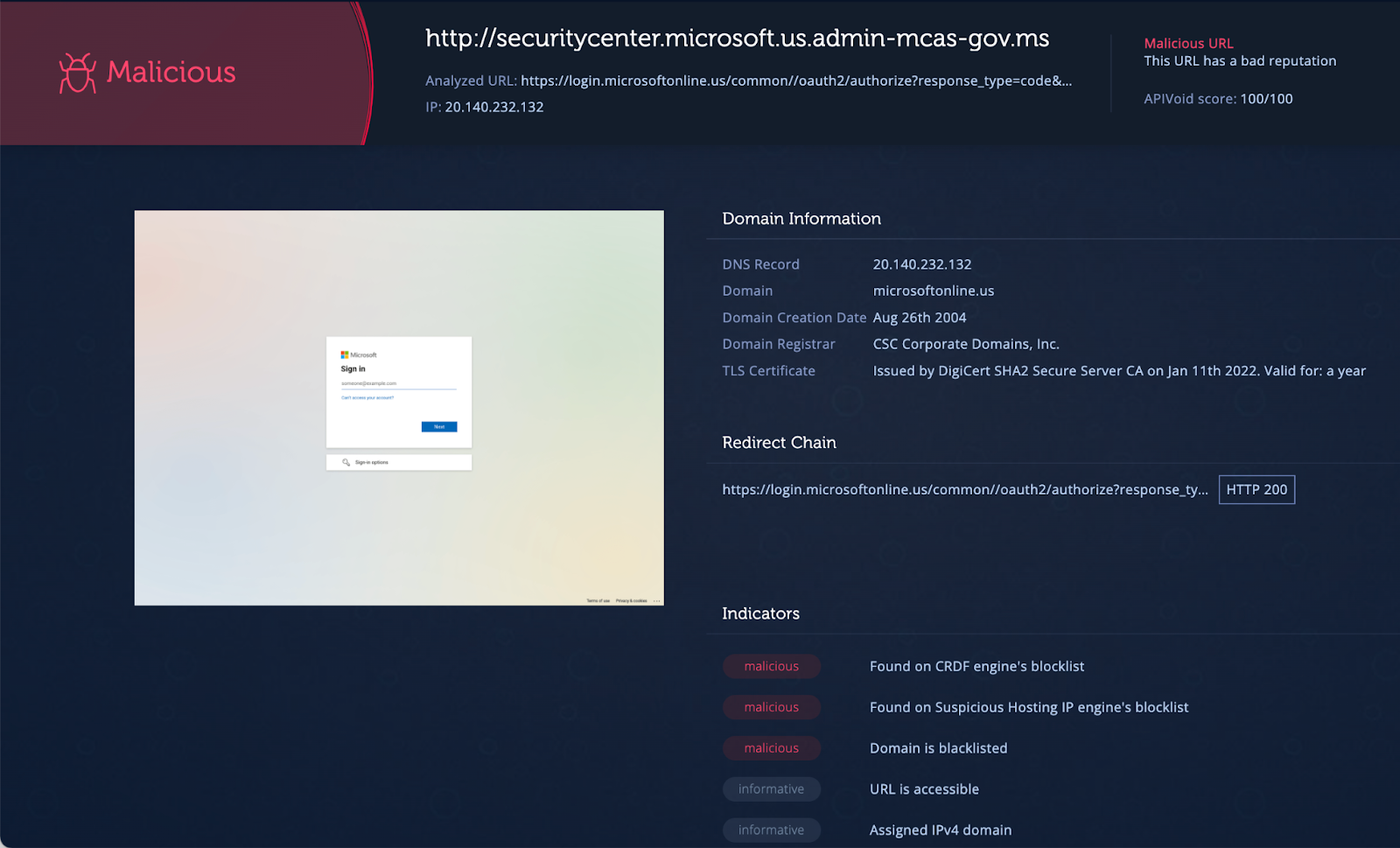1400x848 pixels.
Task: Click "Assigned IPv4 domain" indicator text
Action: (941, 830)
